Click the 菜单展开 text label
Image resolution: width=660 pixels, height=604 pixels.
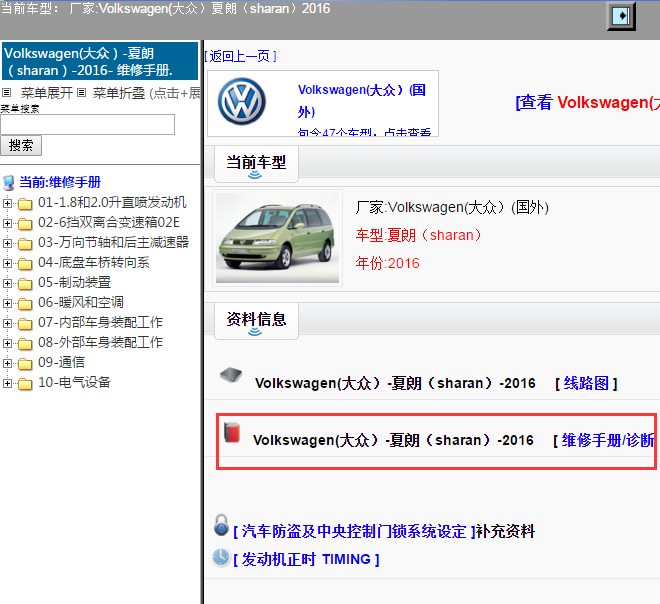click(47, 93)
